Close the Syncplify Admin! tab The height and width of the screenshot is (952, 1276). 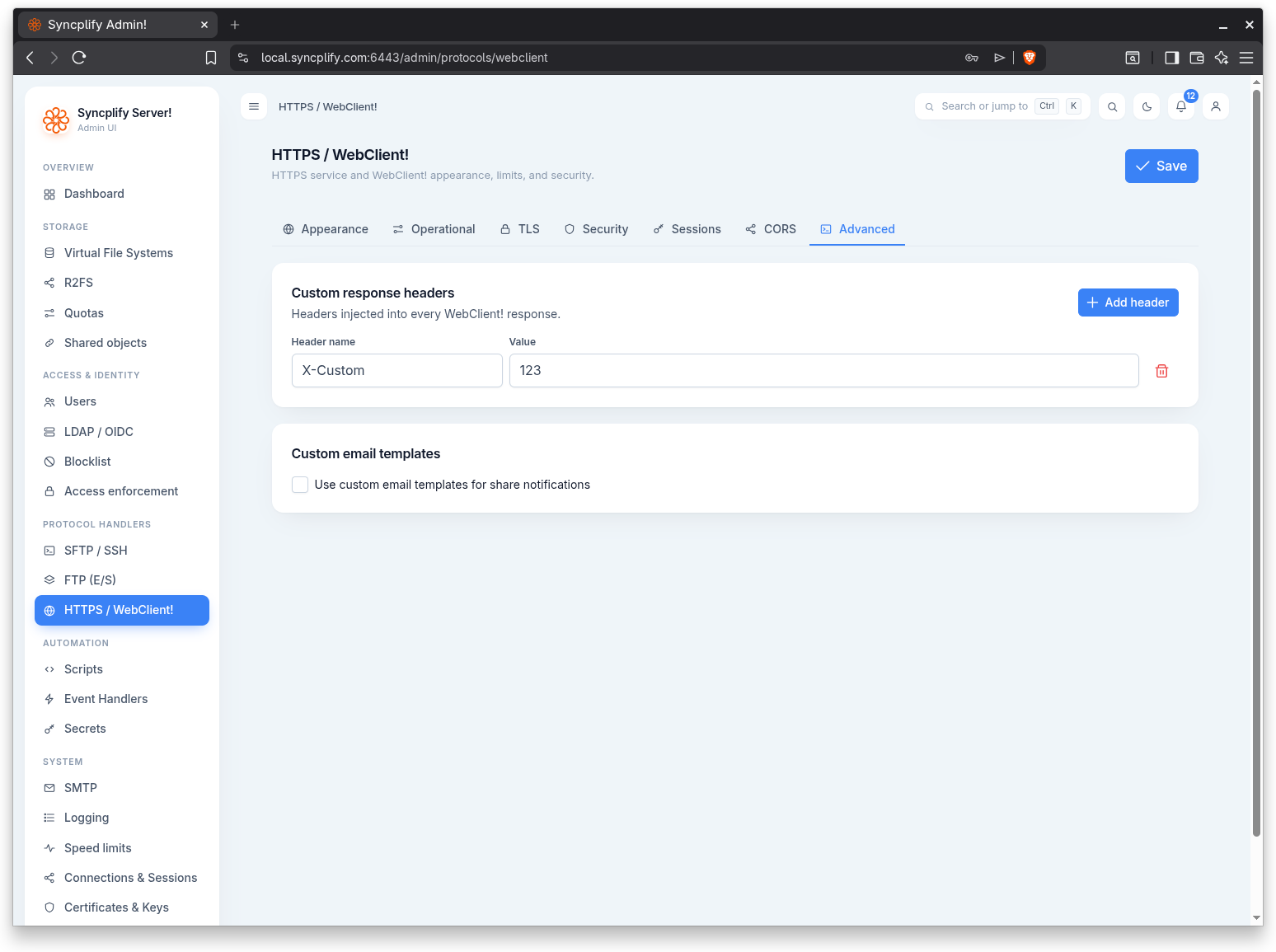(204, 25)
